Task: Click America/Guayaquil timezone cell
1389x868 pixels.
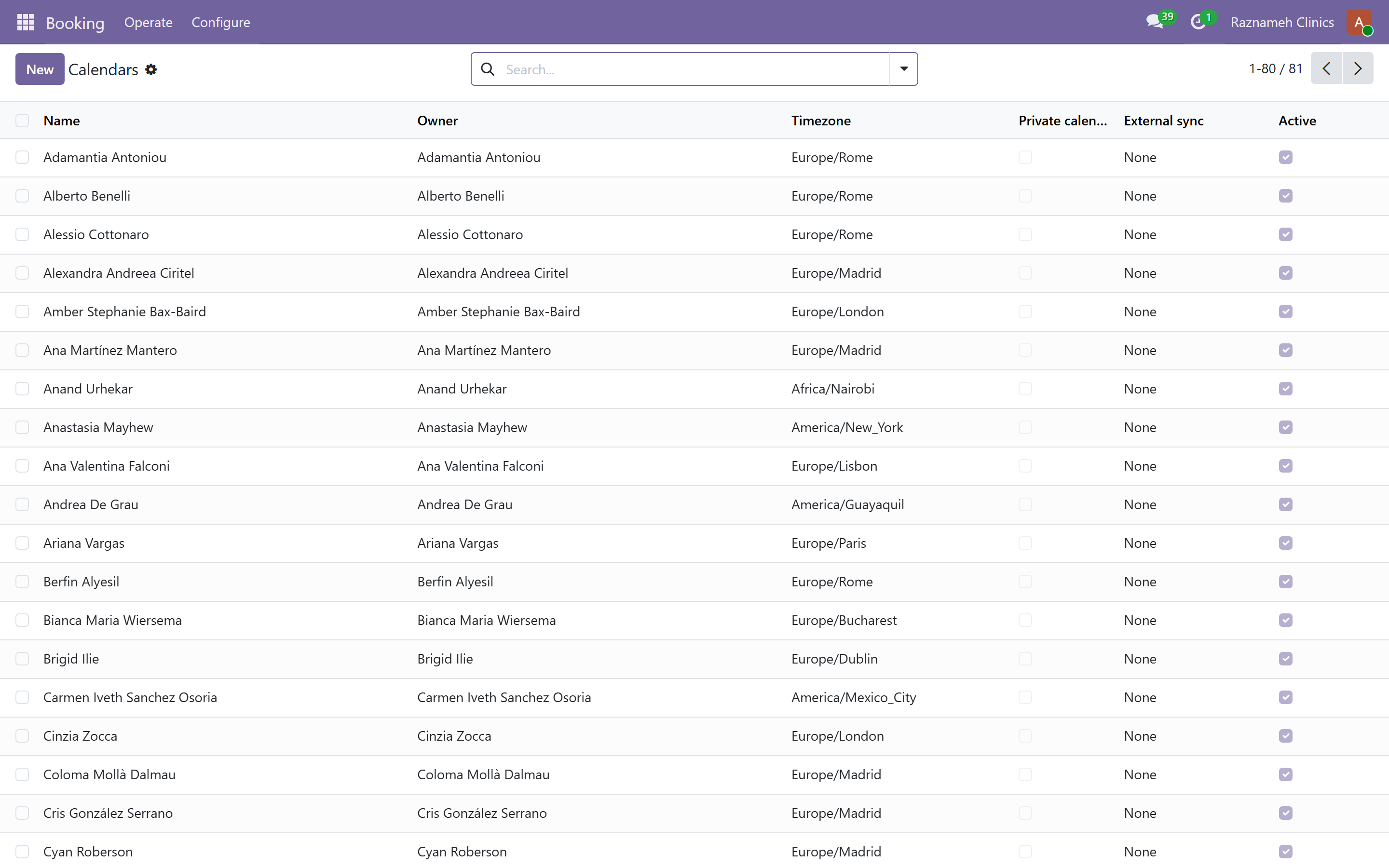Action: coord(848,504)
